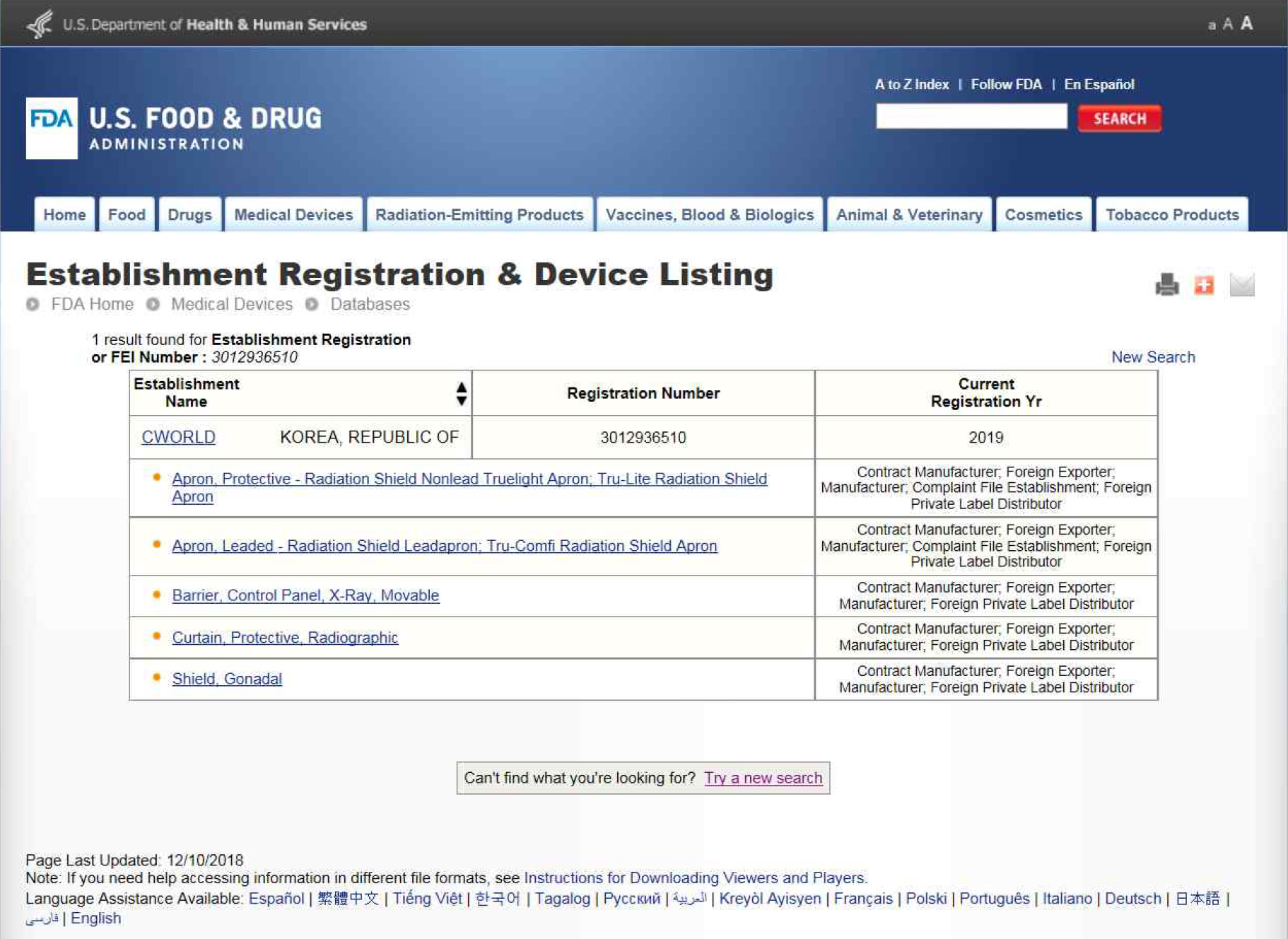Open the Tobacco Products tab
Viewport: 1288px width, 939px height.
pyautogui.click(x=1172, y=214)
